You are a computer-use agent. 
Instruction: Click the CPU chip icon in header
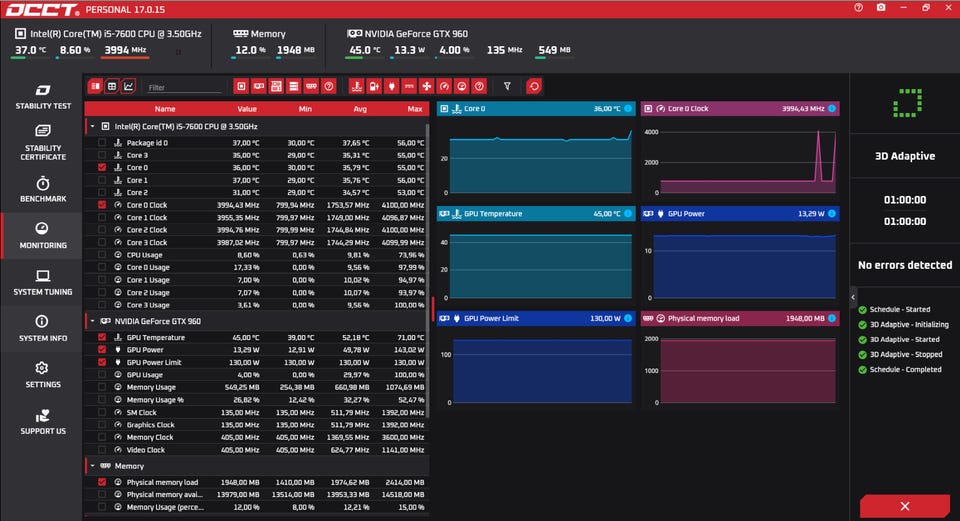(20, 34)
